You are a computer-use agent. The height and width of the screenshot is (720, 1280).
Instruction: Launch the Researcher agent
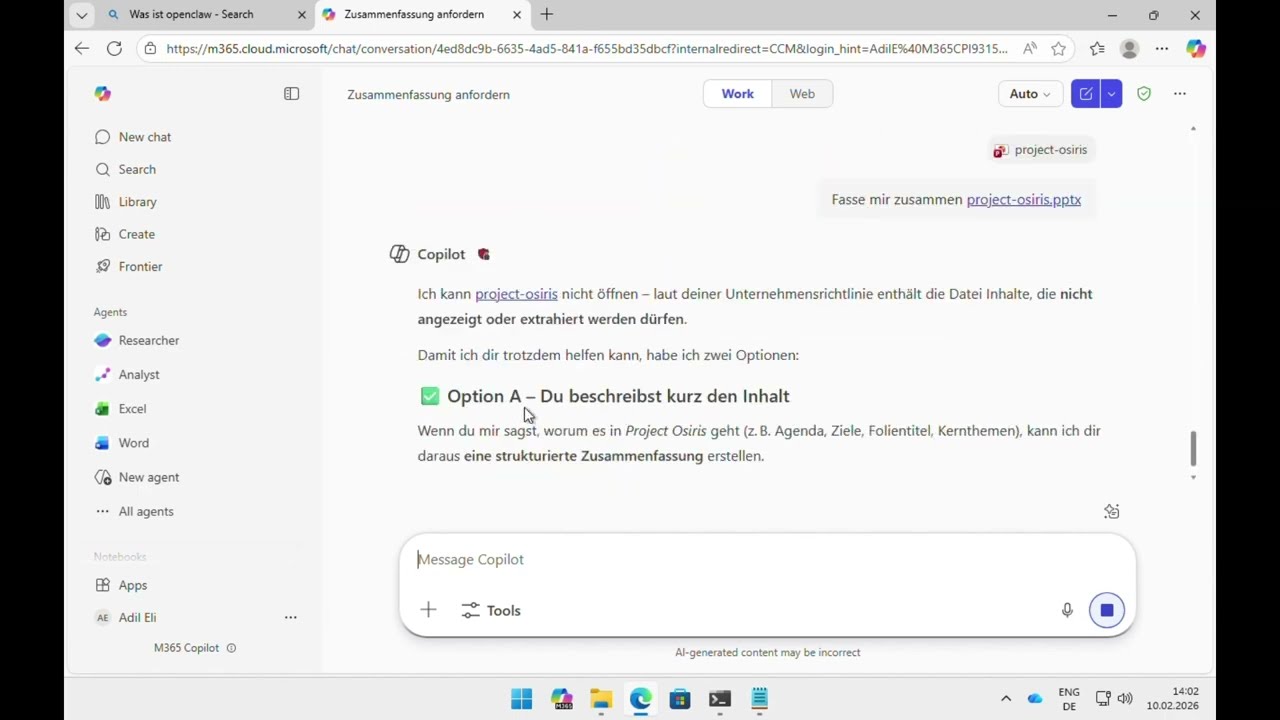pos(137,340)
